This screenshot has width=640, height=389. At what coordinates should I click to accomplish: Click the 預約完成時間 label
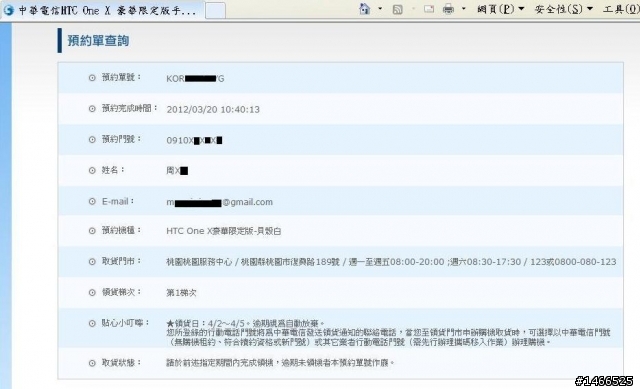click(129, 108)
